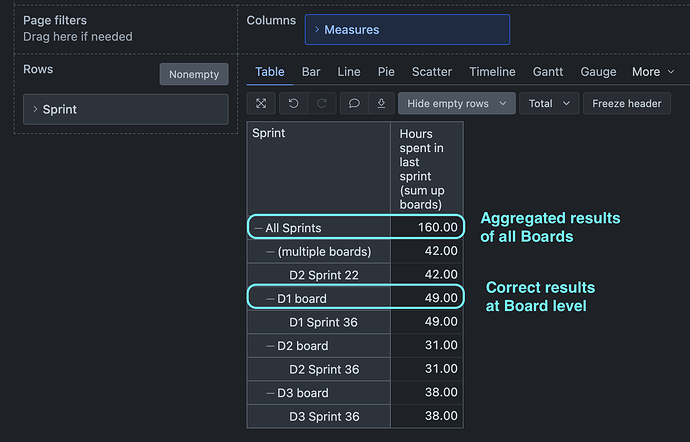Switch to the Table tab
Screen dimensions: 690x442
click(270, 72)
